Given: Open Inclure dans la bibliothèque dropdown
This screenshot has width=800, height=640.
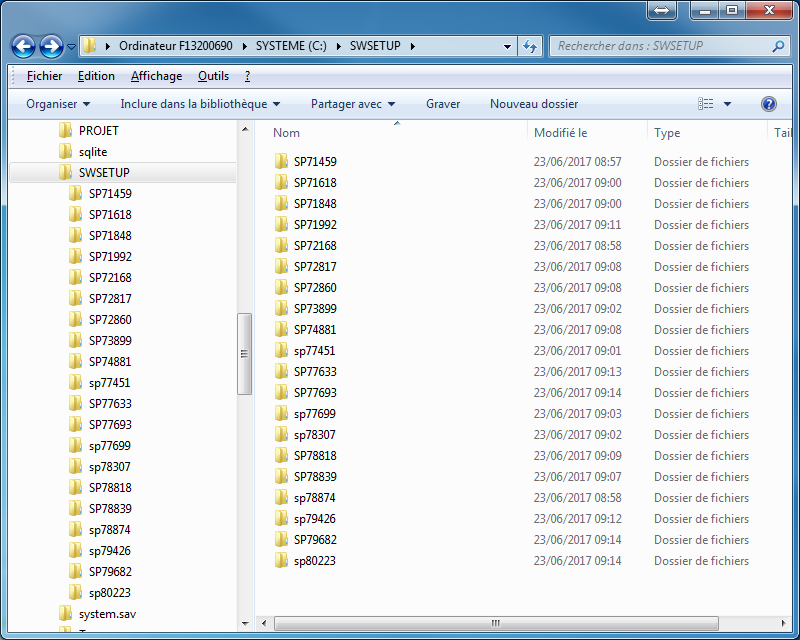Looking at the screenshot, I should (200, 104).
